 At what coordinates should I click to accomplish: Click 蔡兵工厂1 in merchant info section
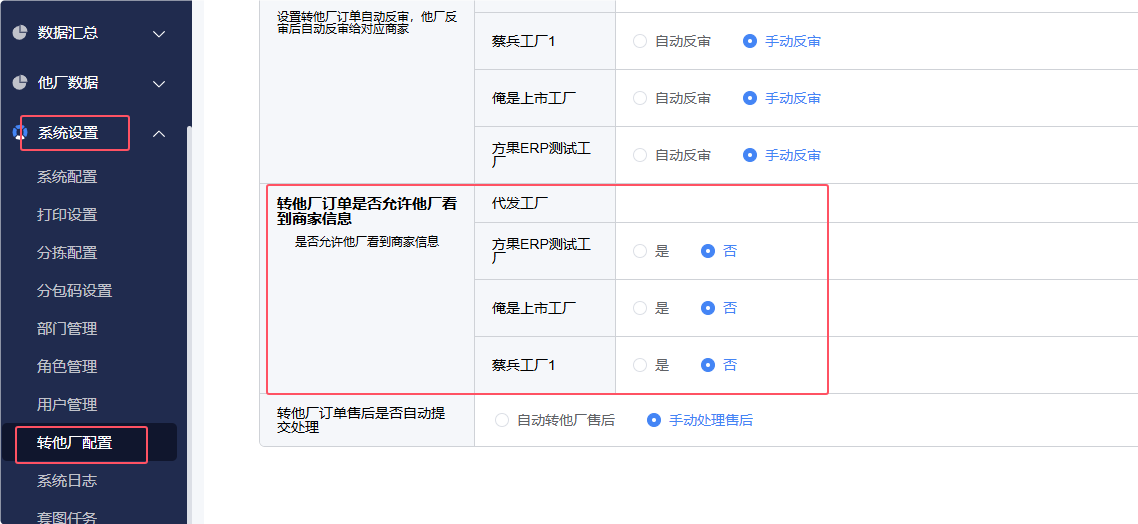pos(523,365)
